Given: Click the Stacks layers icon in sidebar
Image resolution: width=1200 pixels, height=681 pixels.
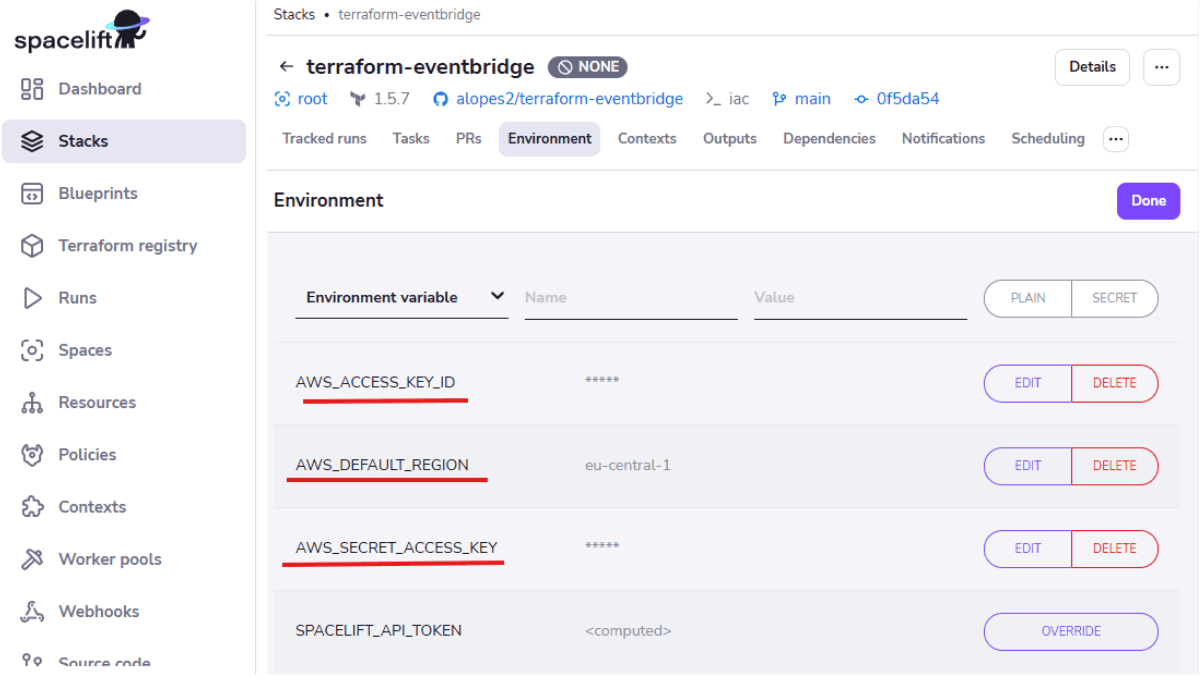Looking at the screenshot, I should (32, 141).
